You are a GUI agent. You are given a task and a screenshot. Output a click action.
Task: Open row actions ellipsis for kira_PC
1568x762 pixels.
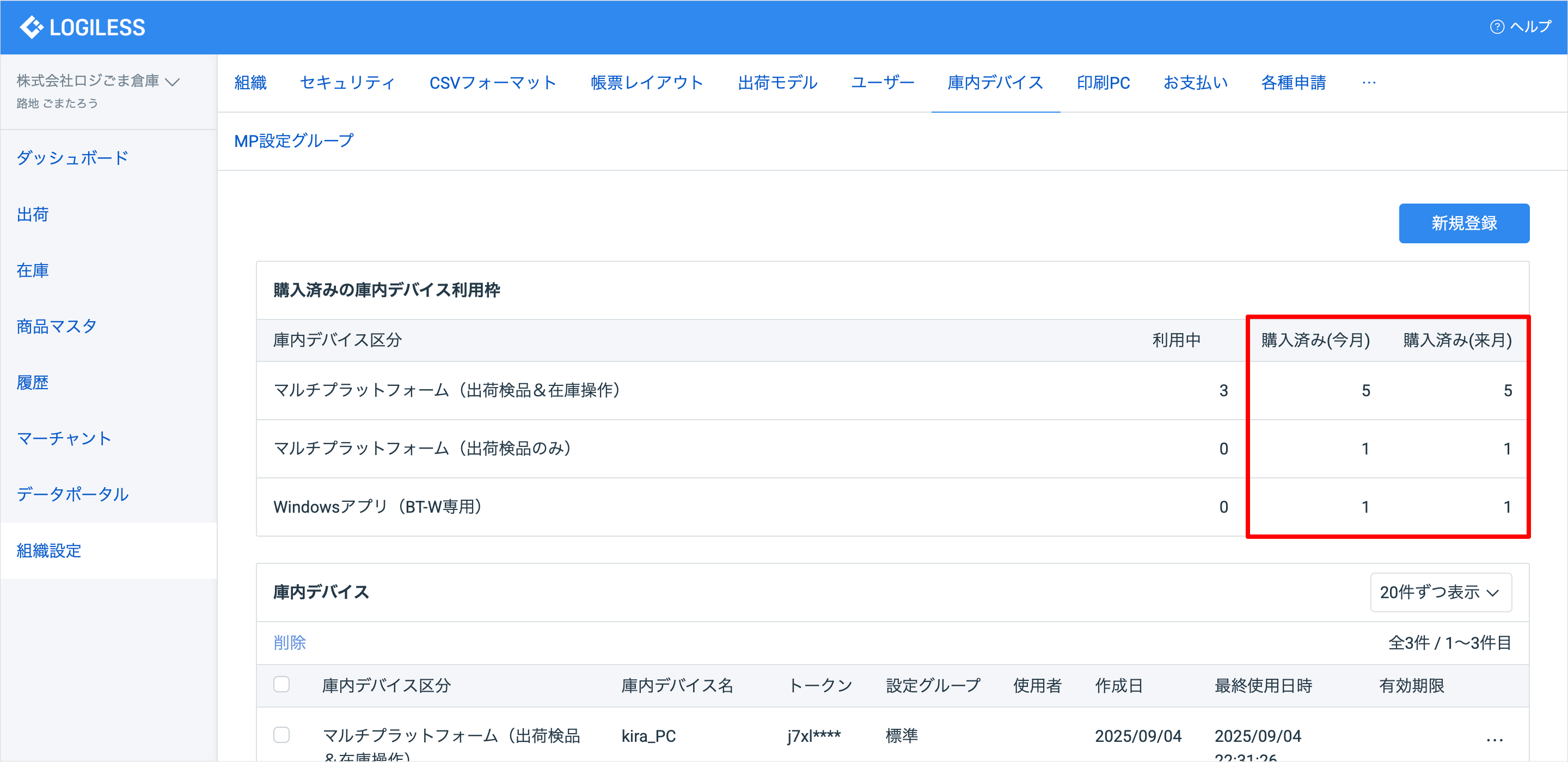coord(1494,740)
